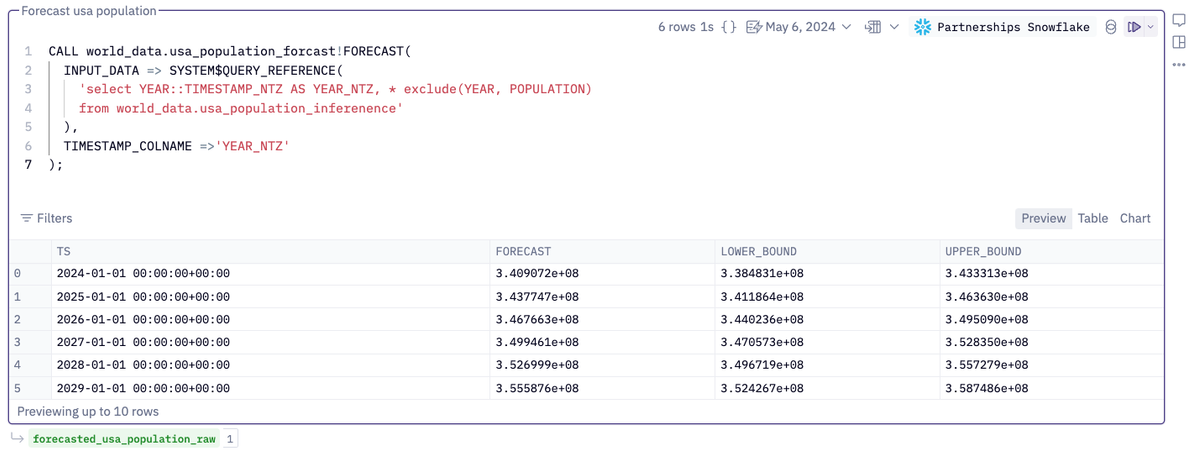Switch to the Chart tab

(x=1135, y=218)
